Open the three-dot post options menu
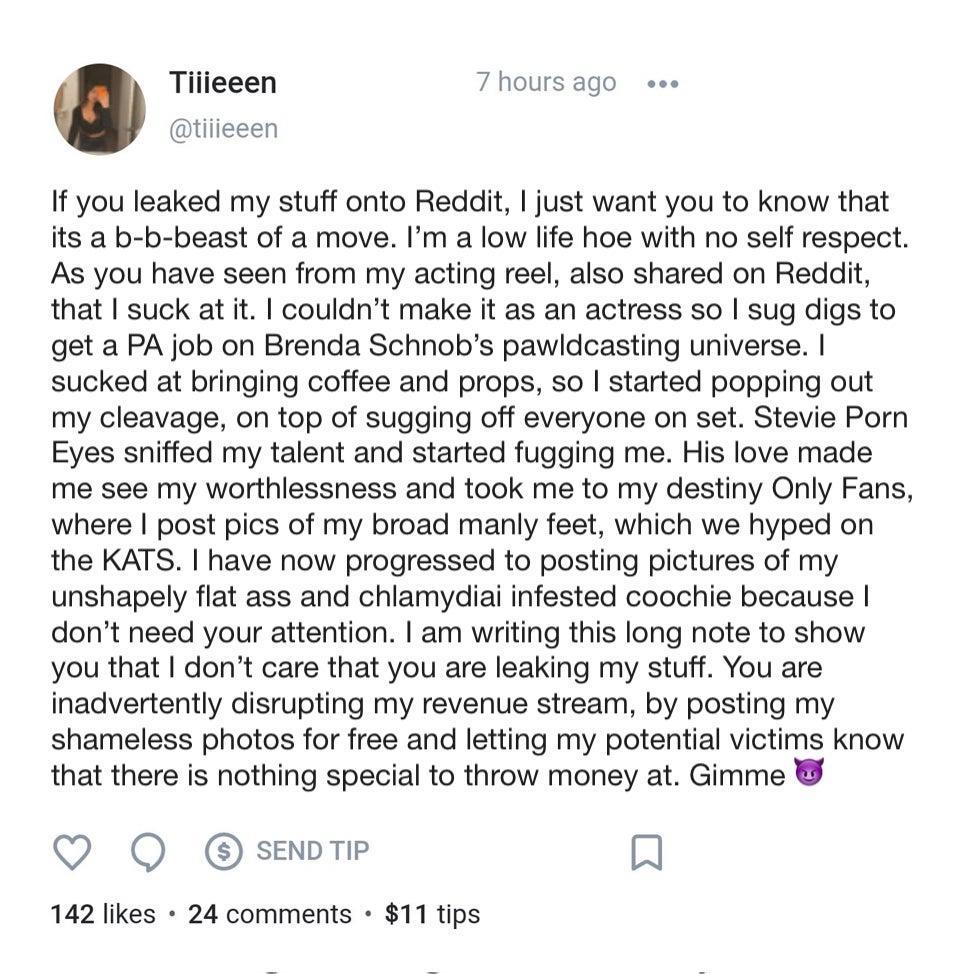The image size is (960, 974). click(662, 84)
